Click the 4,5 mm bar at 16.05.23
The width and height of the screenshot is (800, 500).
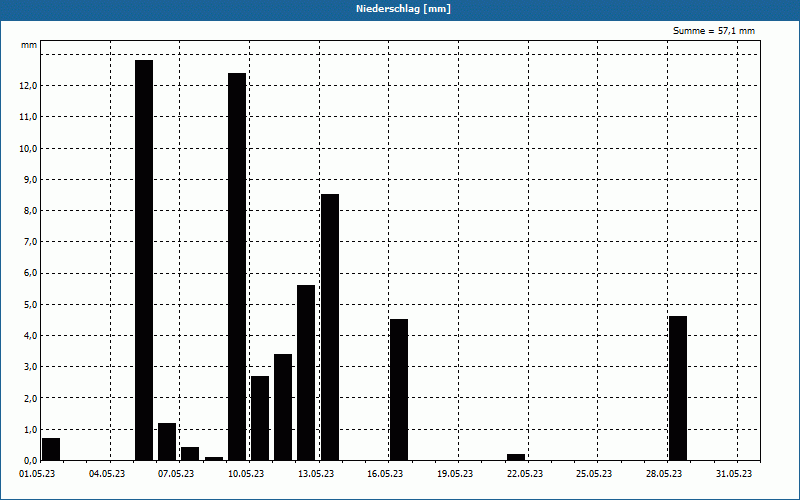click(399, 390)
